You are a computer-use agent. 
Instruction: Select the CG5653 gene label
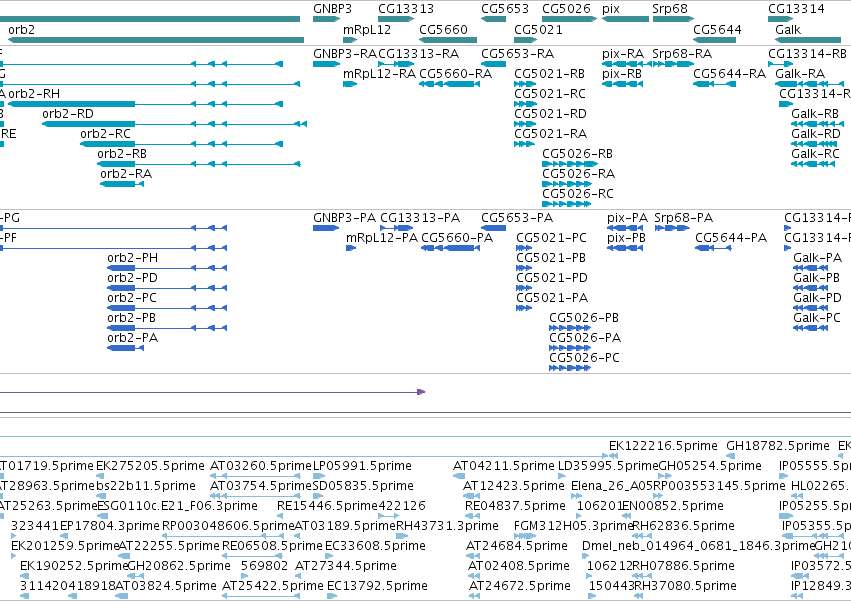[x=505, y=9]
